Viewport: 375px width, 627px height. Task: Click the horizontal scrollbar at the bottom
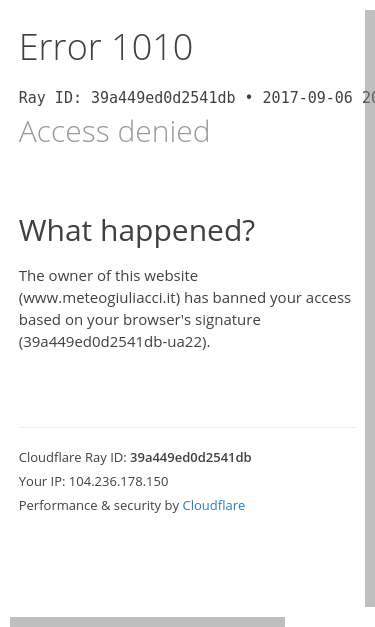click(x=148, y=622)
